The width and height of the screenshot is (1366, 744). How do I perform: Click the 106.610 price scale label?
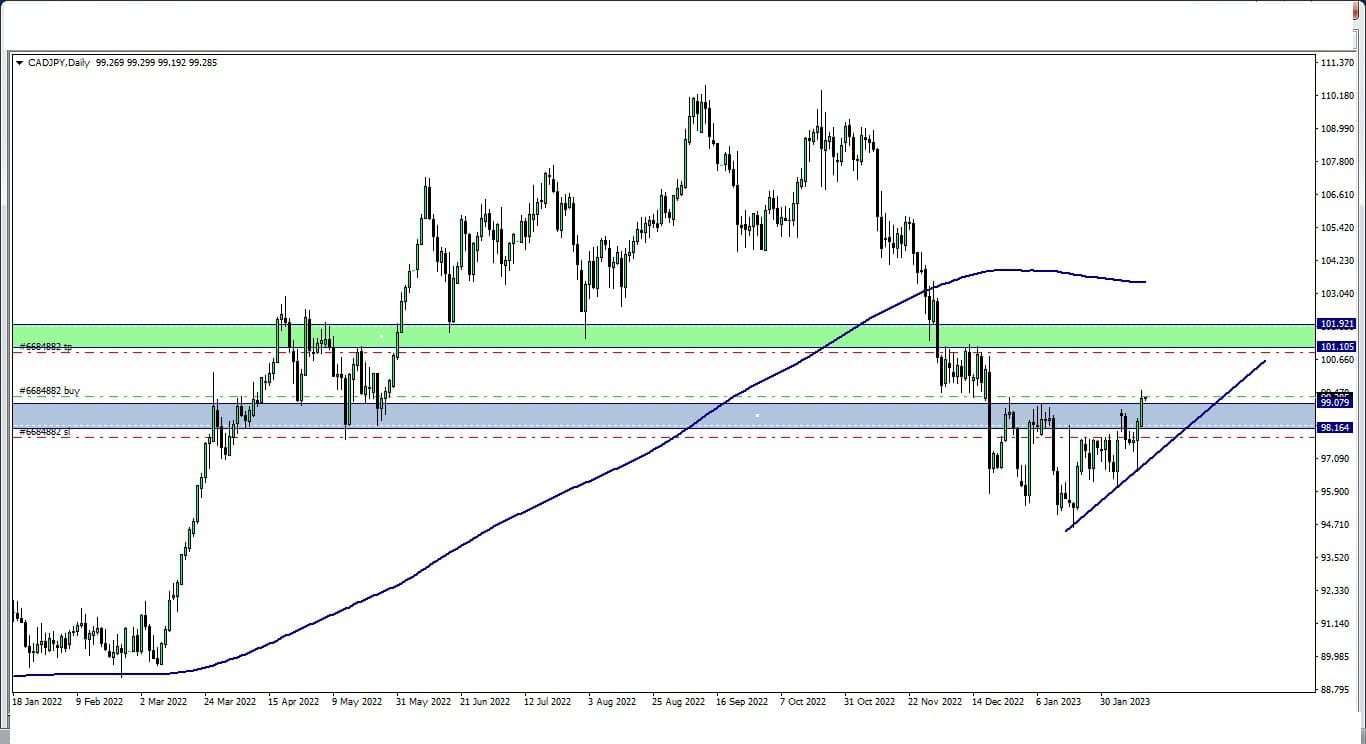point(1337,195)
